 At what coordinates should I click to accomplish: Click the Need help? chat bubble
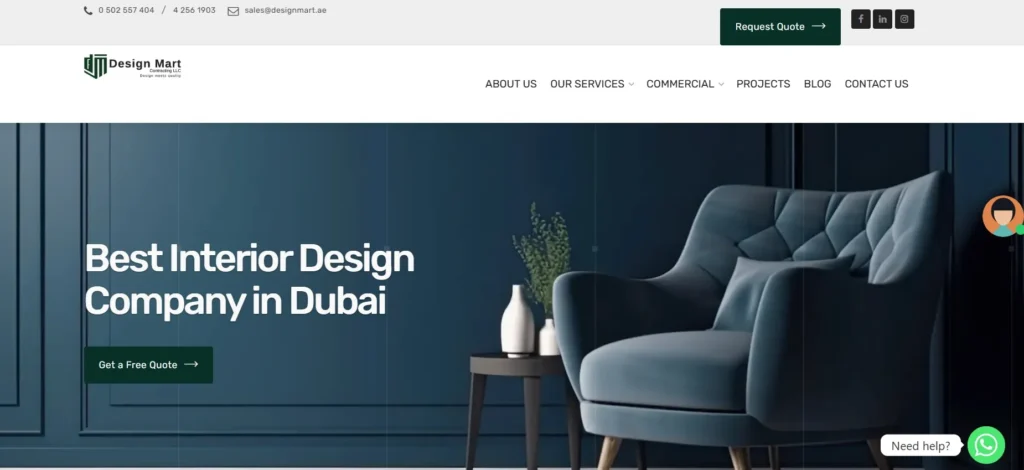tap(920, 446)
